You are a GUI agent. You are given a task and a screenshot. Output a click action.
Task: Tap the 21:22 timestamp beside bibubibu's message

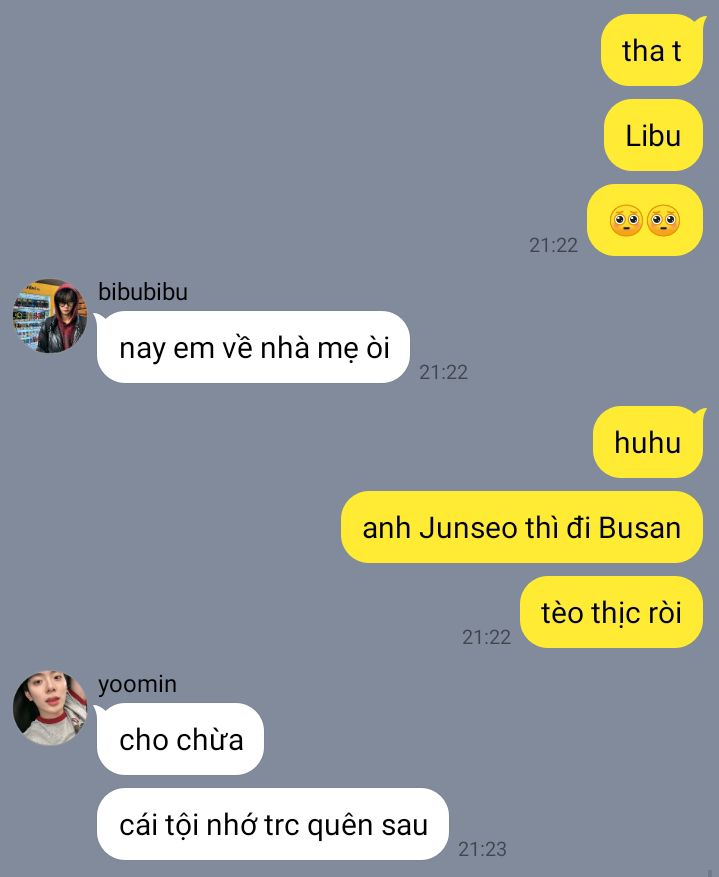click(x=443, y=372)
